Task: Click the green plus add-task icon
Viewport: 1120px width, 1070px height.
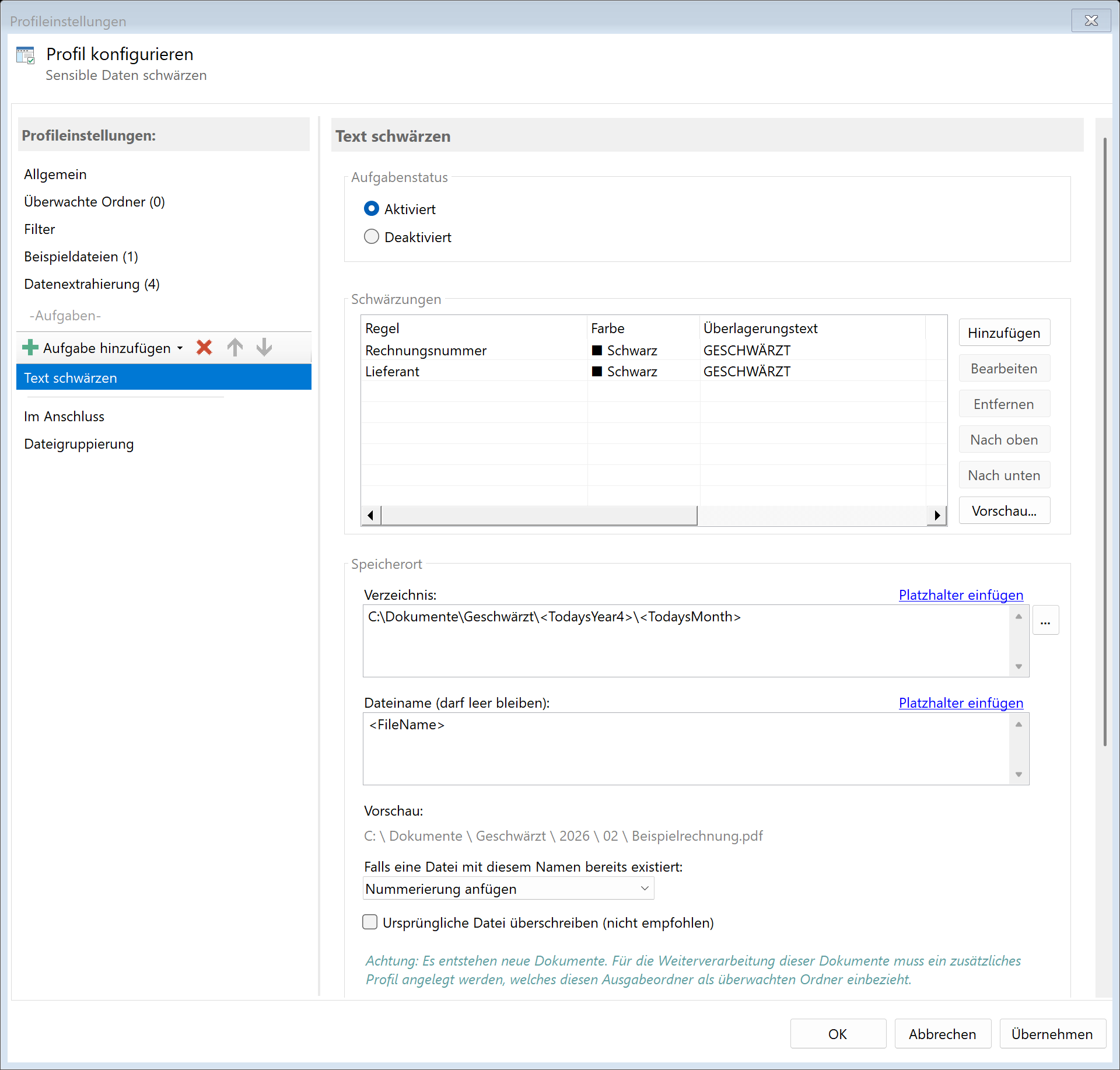Action: pyautogui.click(x=30, y=348)
